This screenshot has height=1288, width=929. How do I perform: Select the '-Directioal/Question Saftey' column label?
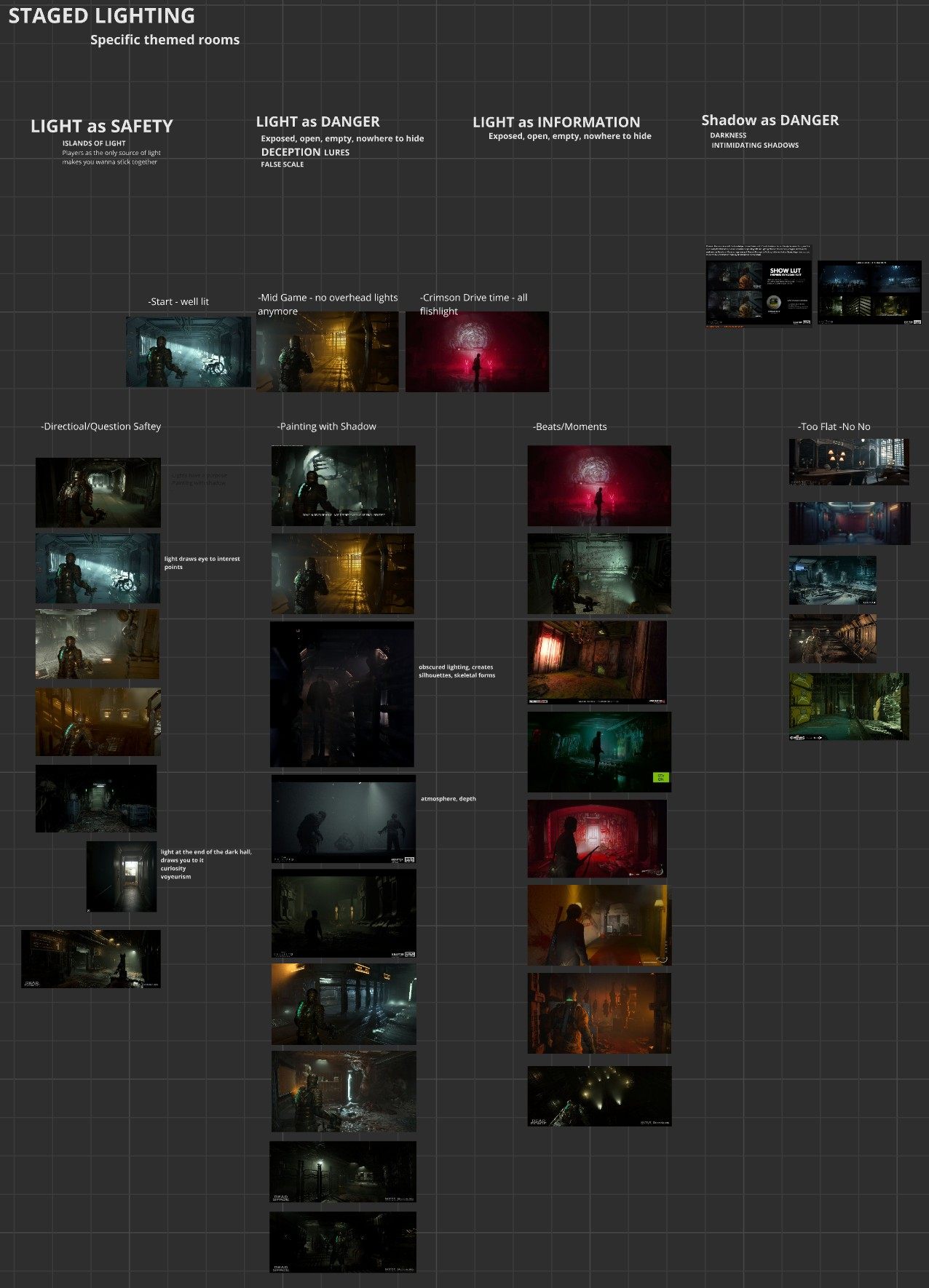[x=101, y=426]
